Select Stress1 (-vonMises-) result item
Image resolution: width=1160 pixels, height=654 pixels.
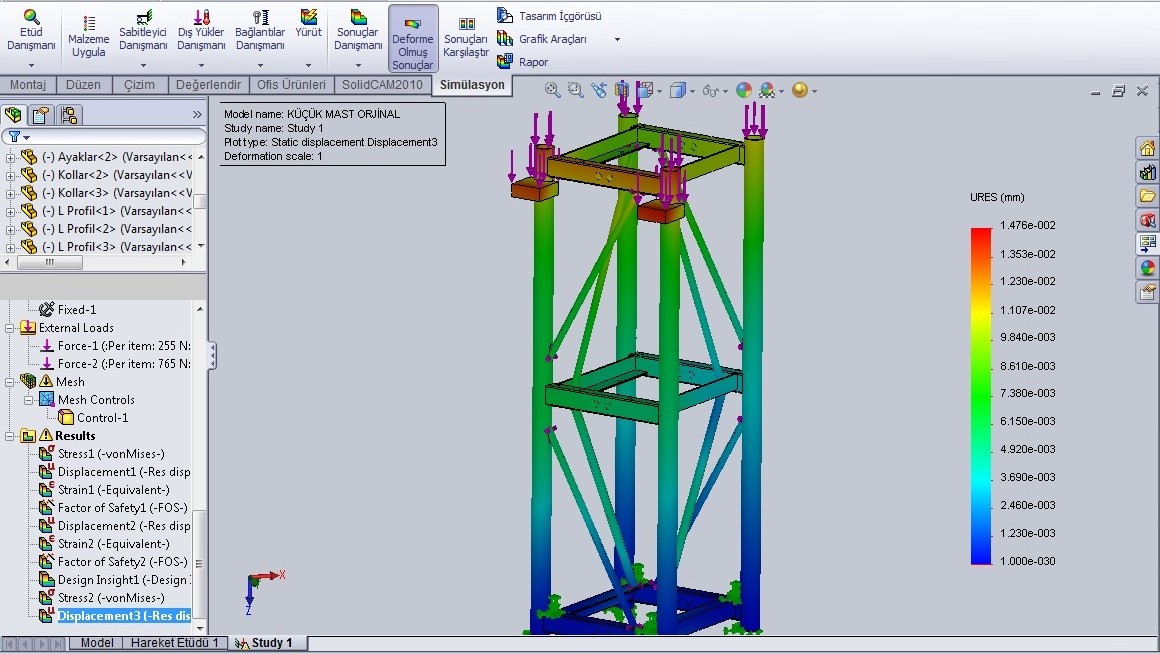110,454
